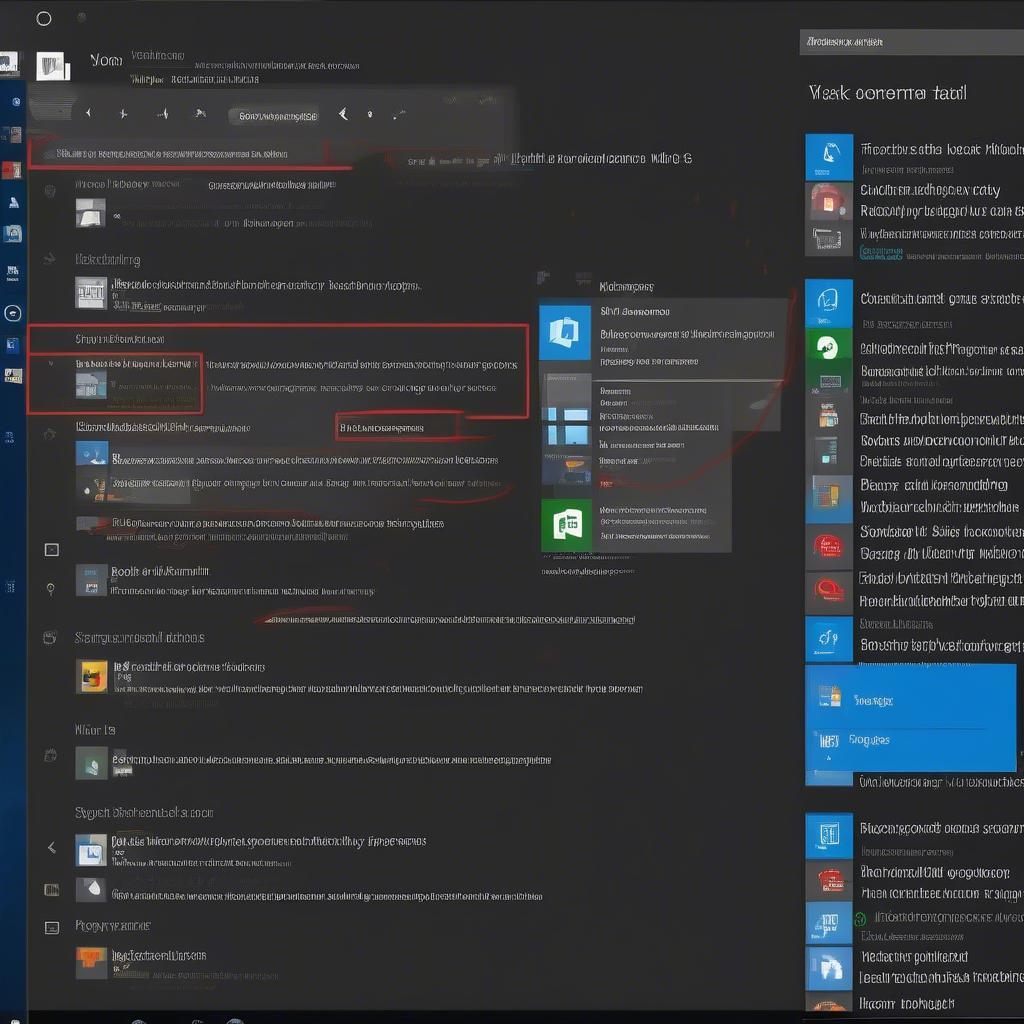Click the hollow circle icon in the top-left corner

(x=44, y=18)
